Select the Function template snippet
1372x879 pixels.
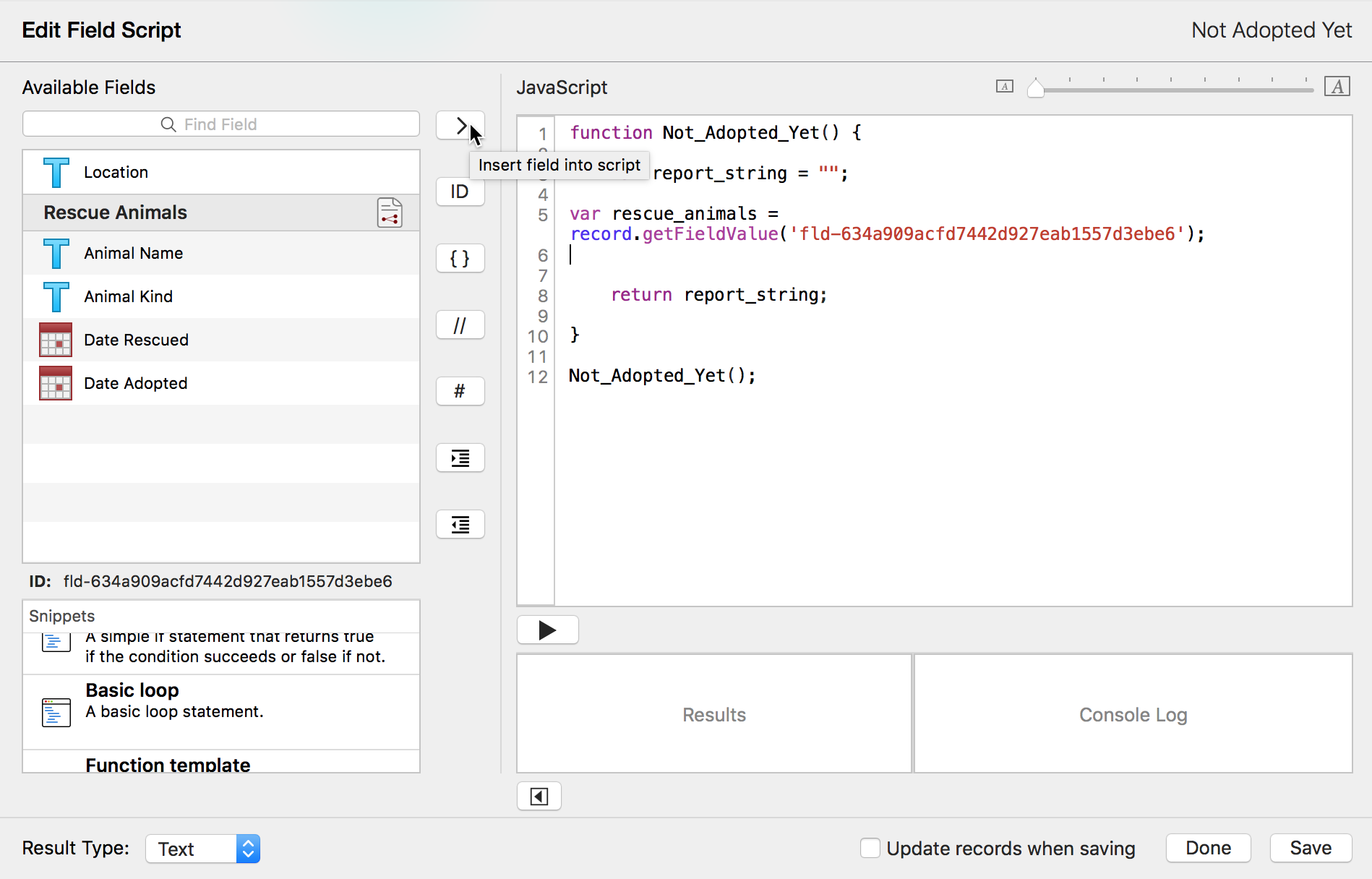pos(221,762)
